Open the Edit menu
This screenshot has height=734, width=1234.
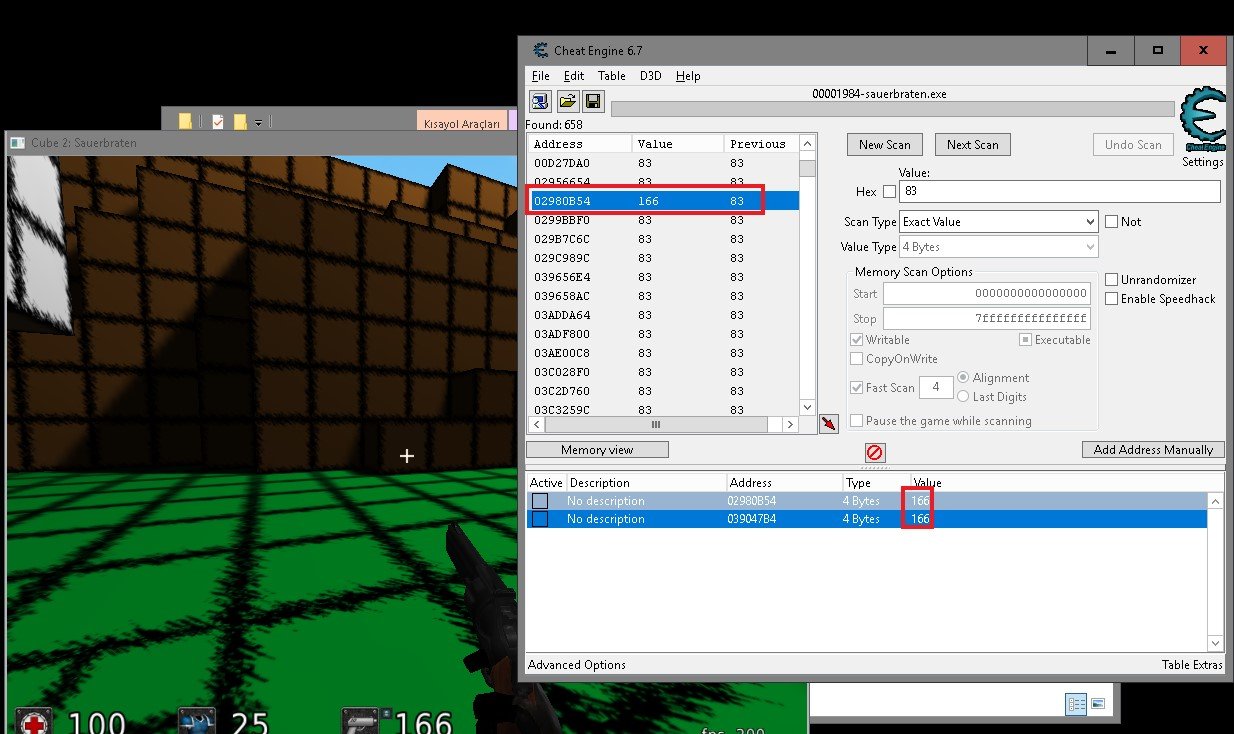point(574,76)
